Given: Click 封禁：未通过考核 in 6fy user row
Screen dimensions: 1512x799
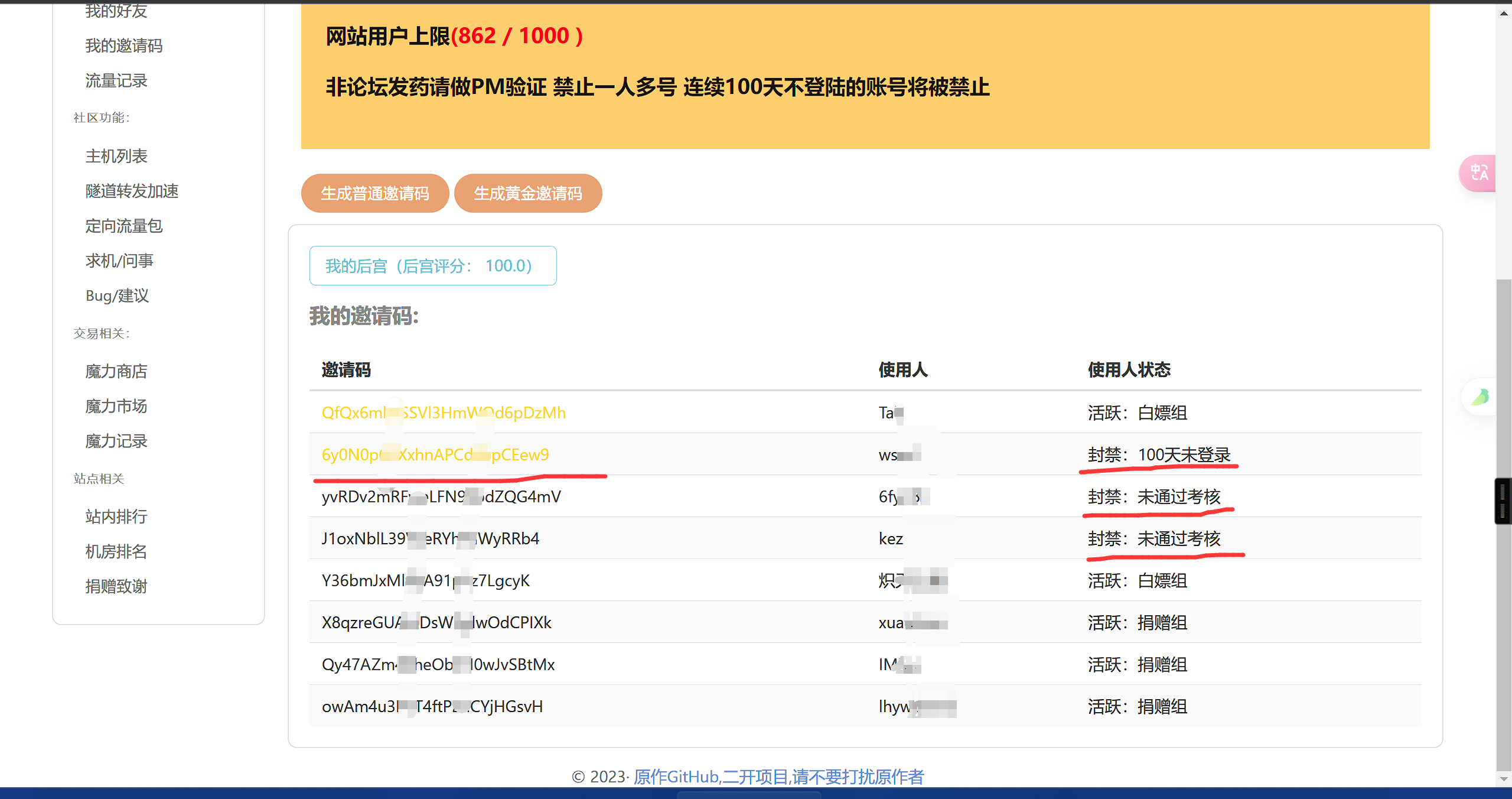Looking at the screenshot, I should [x=1154, y=496].
